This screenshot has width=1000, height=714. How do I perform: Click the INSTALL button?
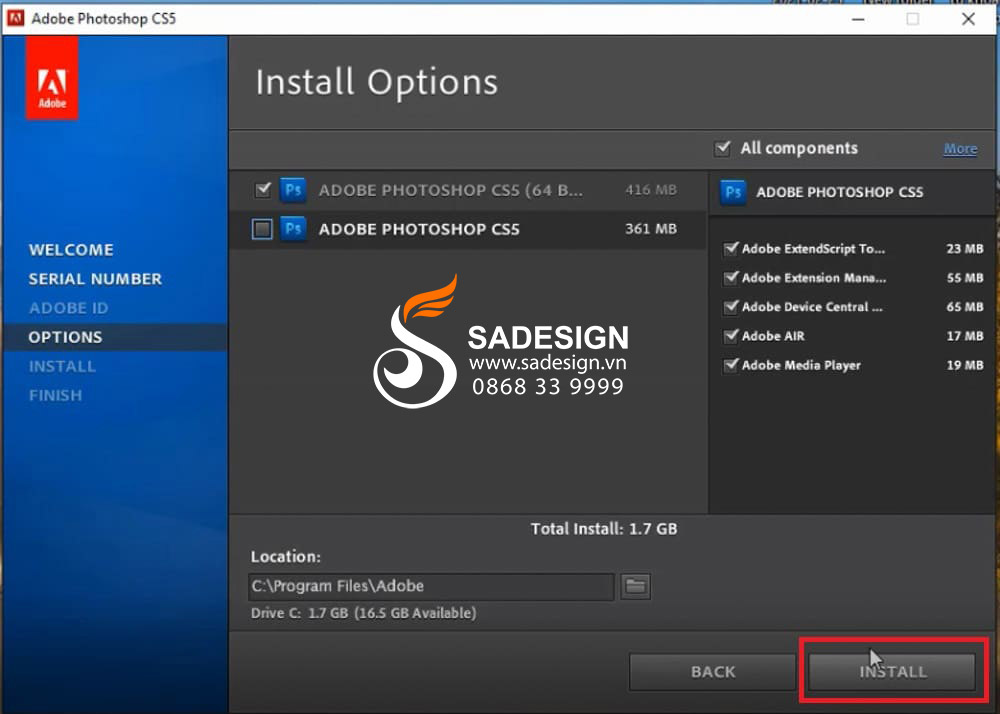click(892, 672)
